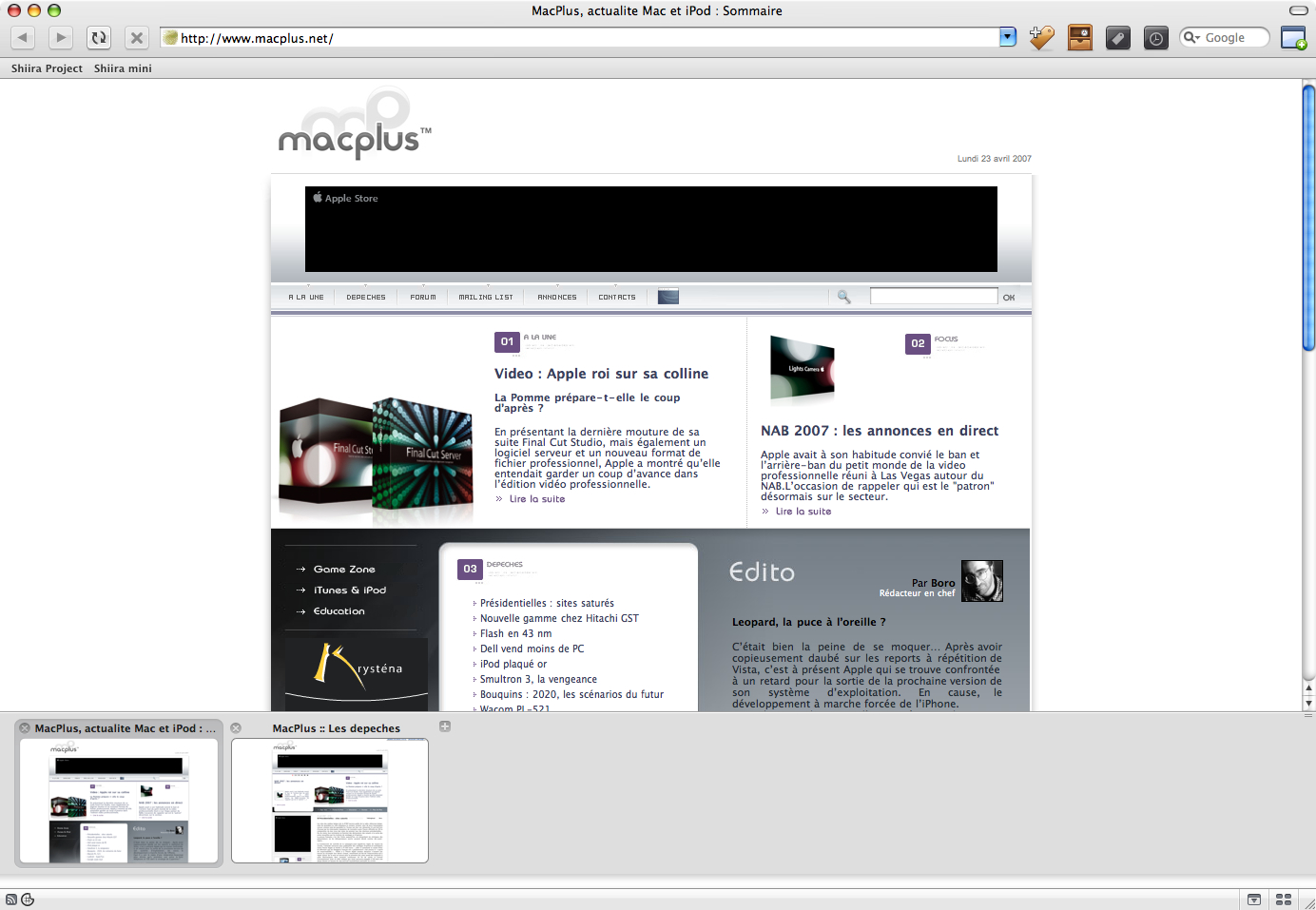Screen dimensions: 1316x910
Task: Open the dépêche Dell vend moins de PC
Action: 532,649
